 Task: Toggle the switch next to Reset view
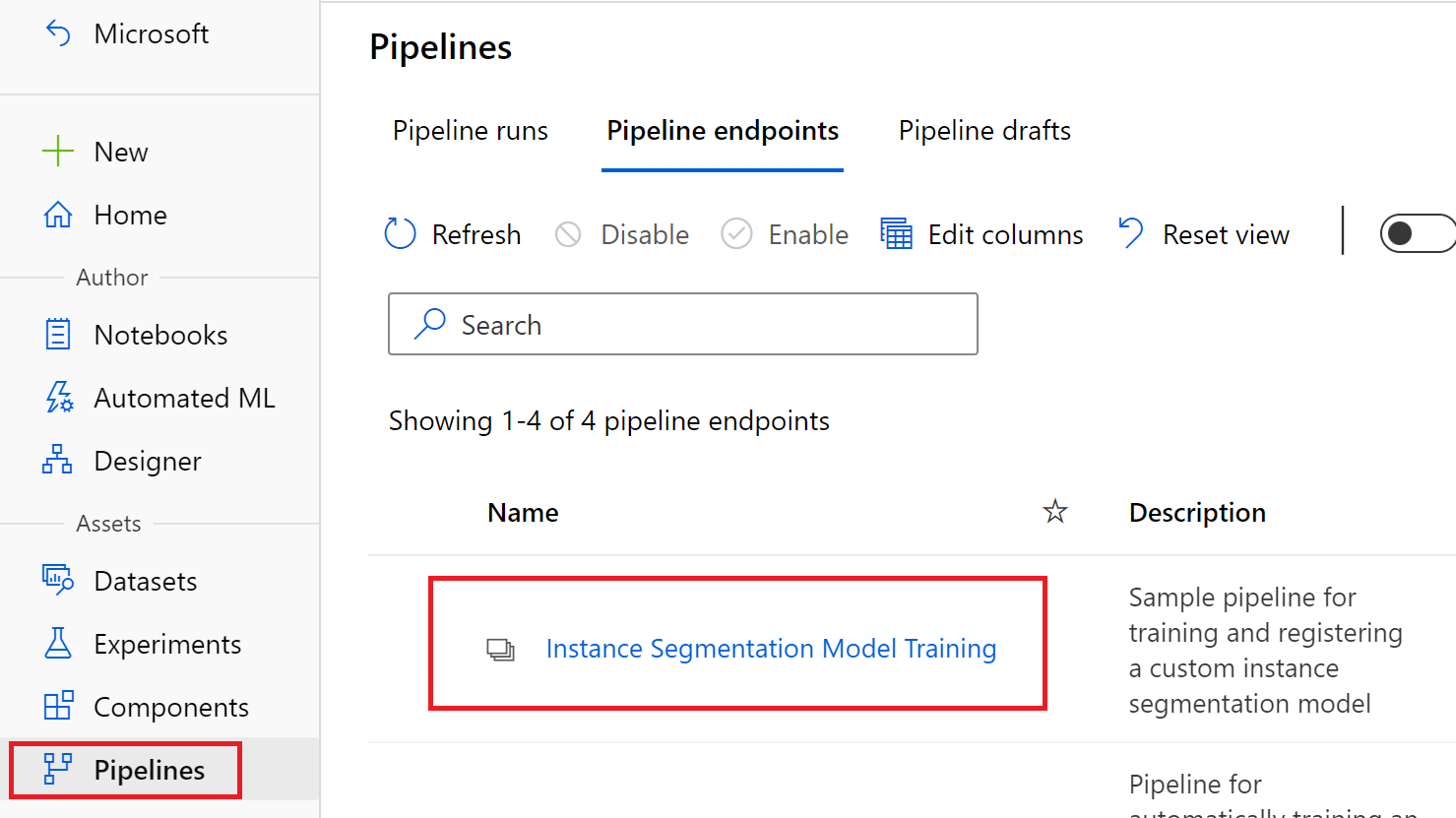(x=1415, y=233)
